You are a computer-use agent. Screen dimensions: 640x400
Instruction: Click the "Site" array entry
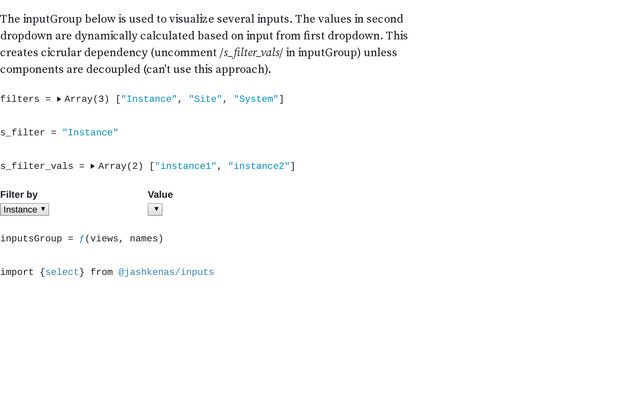tap(205, 99)
